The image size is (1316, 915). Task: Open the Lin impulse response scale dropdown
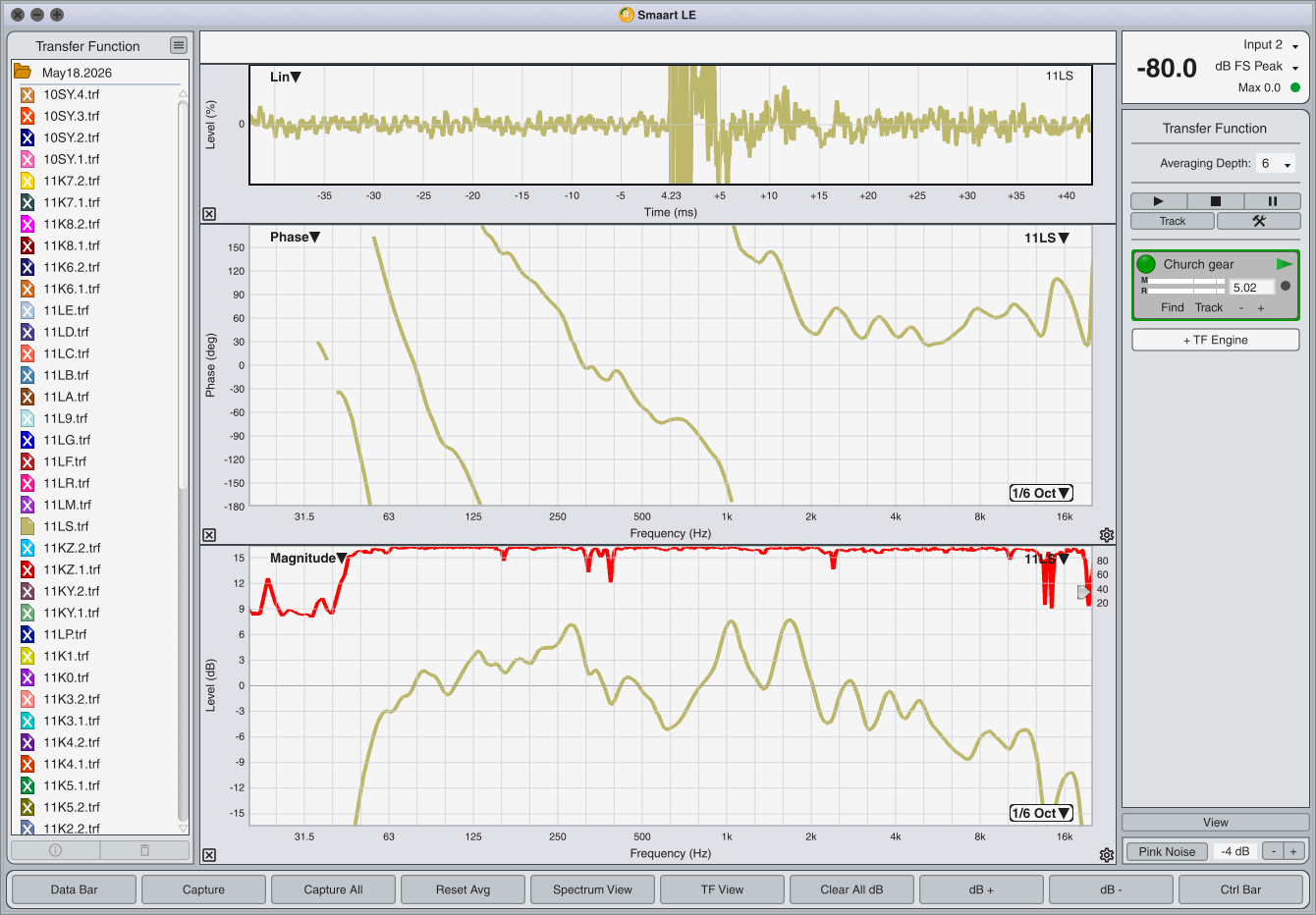click(x=285, y=77)
